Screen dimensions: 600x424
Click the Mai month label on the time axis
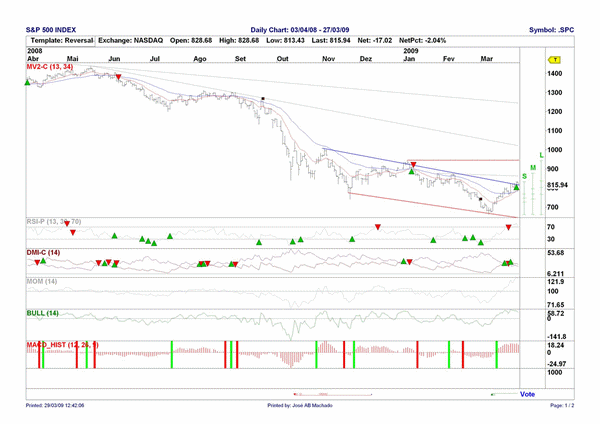coord(72,59)
